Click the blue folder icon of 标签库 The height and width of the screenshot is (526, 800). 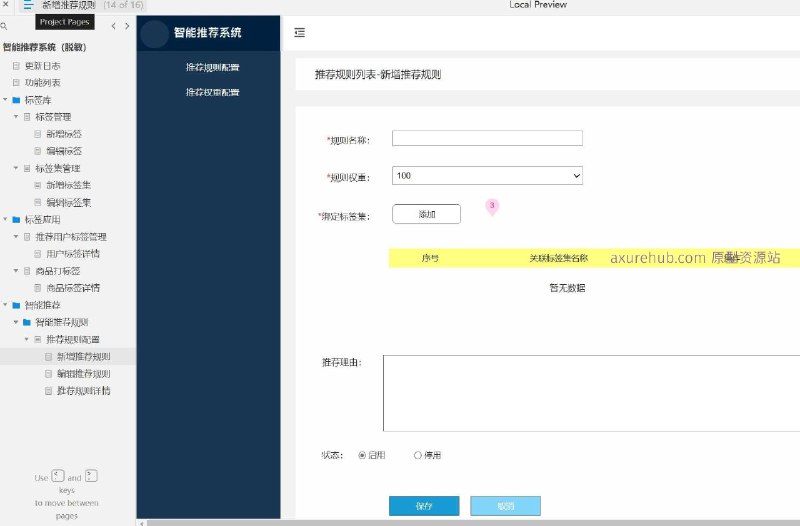16,100
